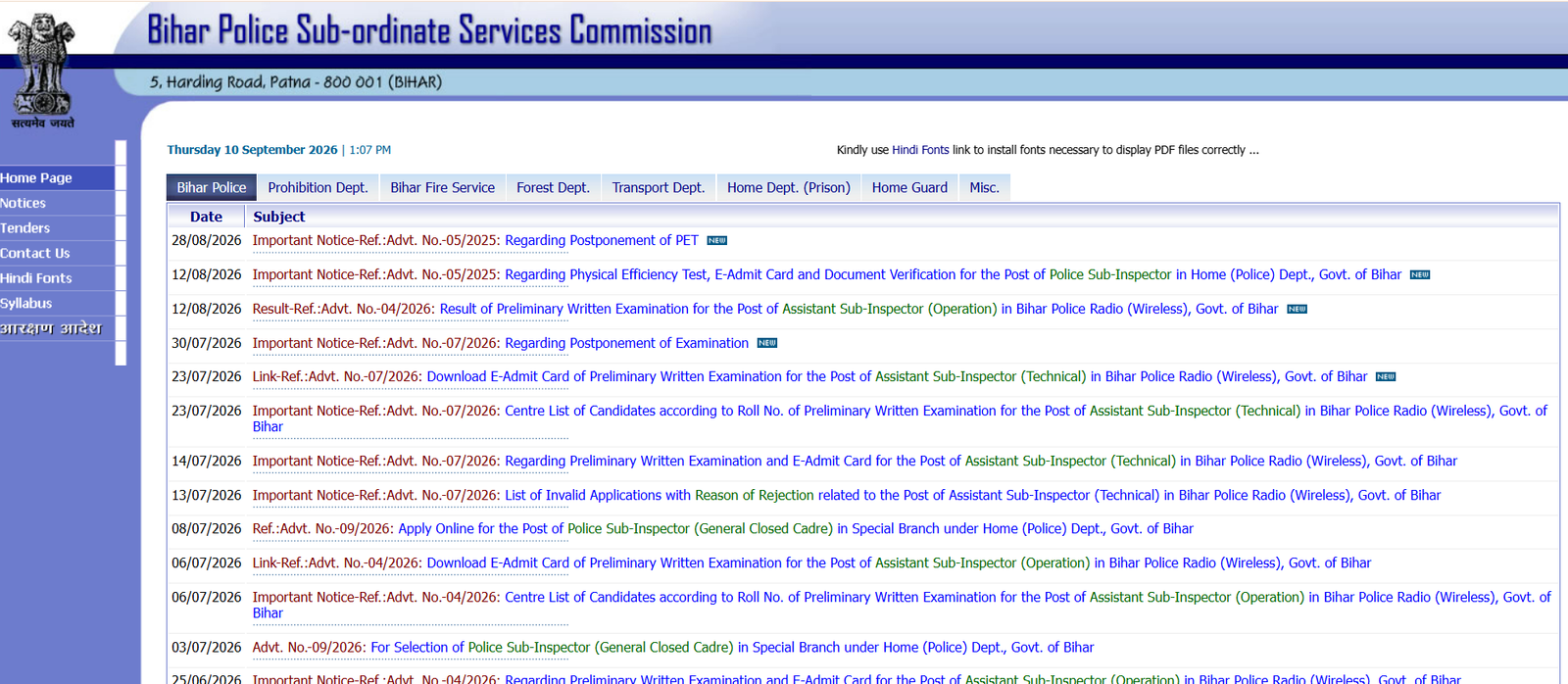Click date cell 30/07/2026

pyautogui.click(x=207, y=344)
